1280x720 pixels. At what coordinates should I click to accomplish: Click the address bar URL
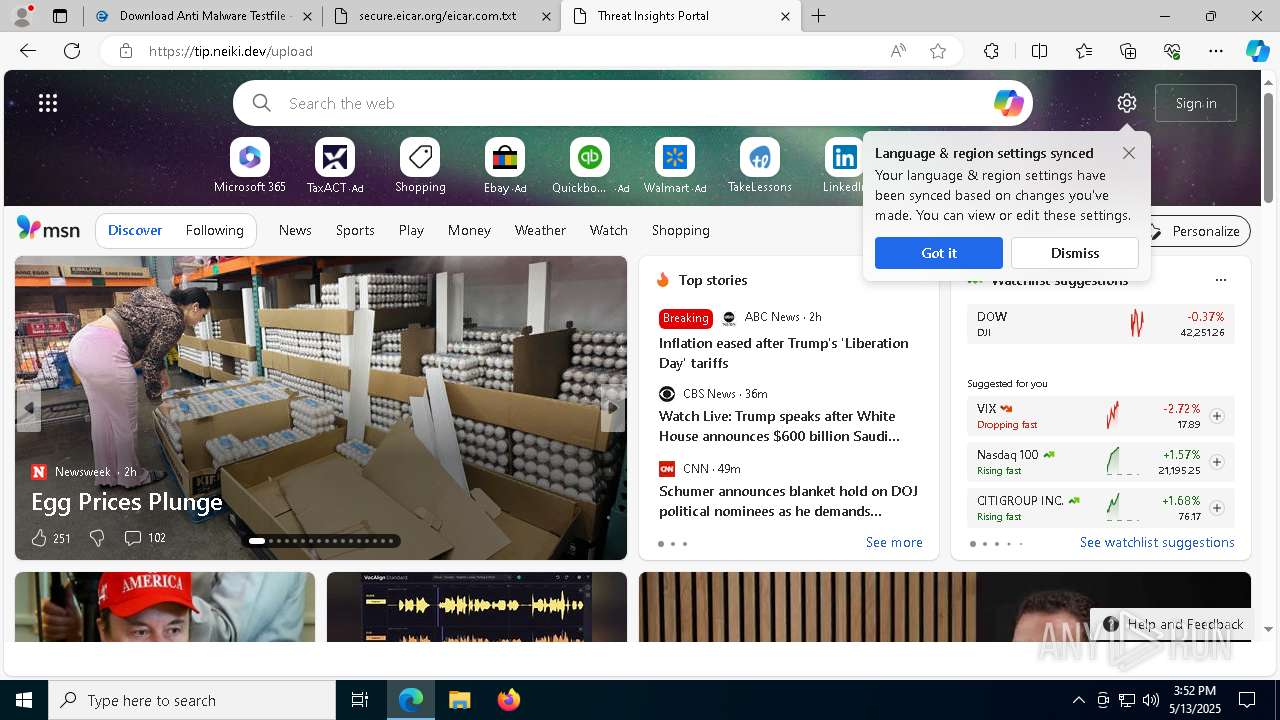pyautogui.click(x=231, y=51)
